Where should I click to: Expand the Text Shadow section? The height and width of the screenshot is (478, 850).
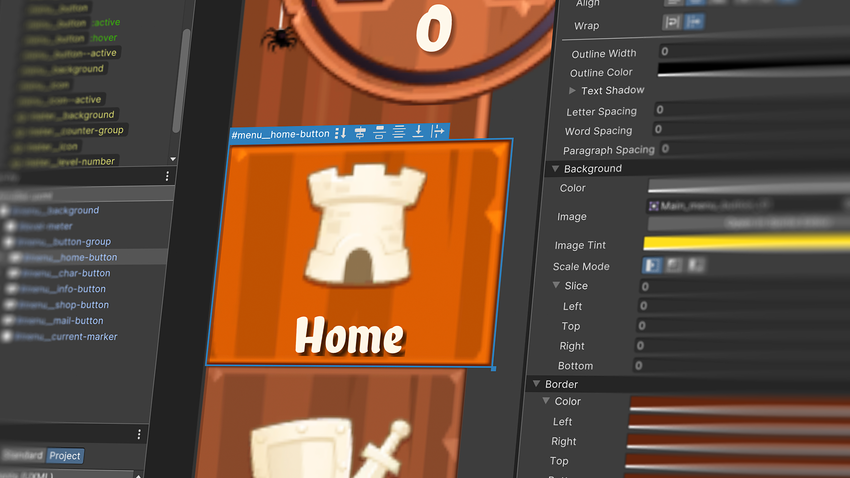[x=572, y=91]
